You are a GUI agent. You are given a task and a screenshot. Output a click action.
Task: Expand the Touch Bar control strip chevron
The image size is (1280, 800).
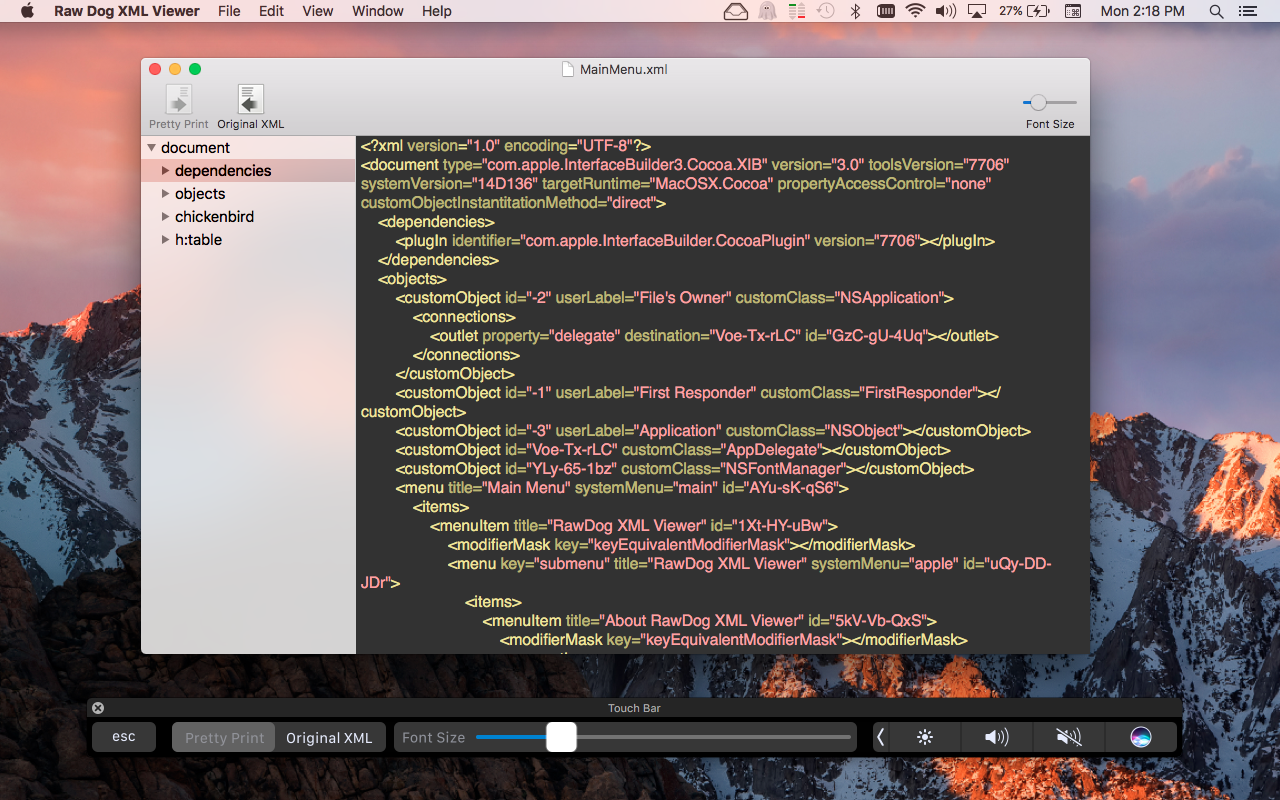(881, 737)
